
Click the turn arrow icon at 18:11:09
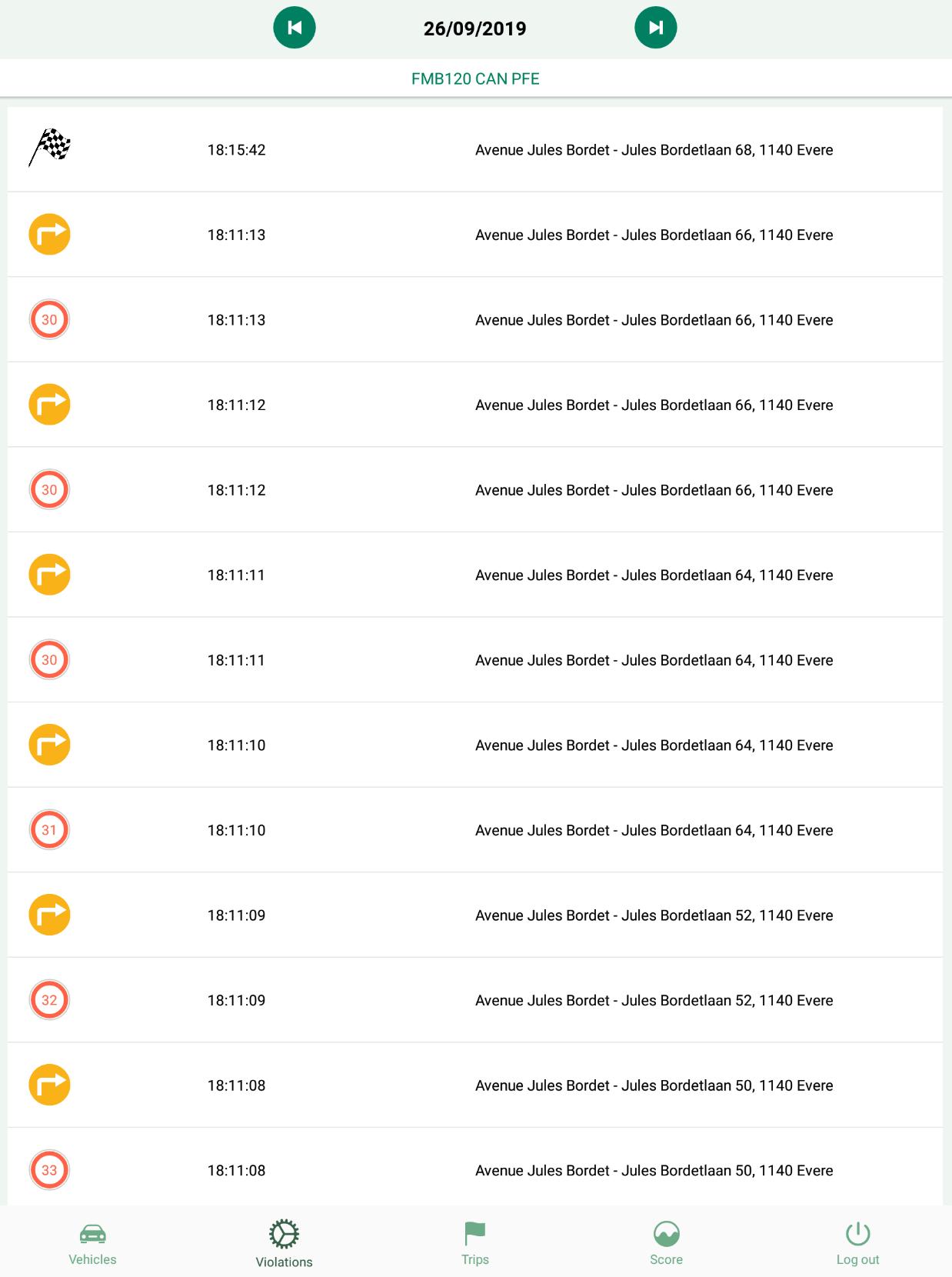49,915
